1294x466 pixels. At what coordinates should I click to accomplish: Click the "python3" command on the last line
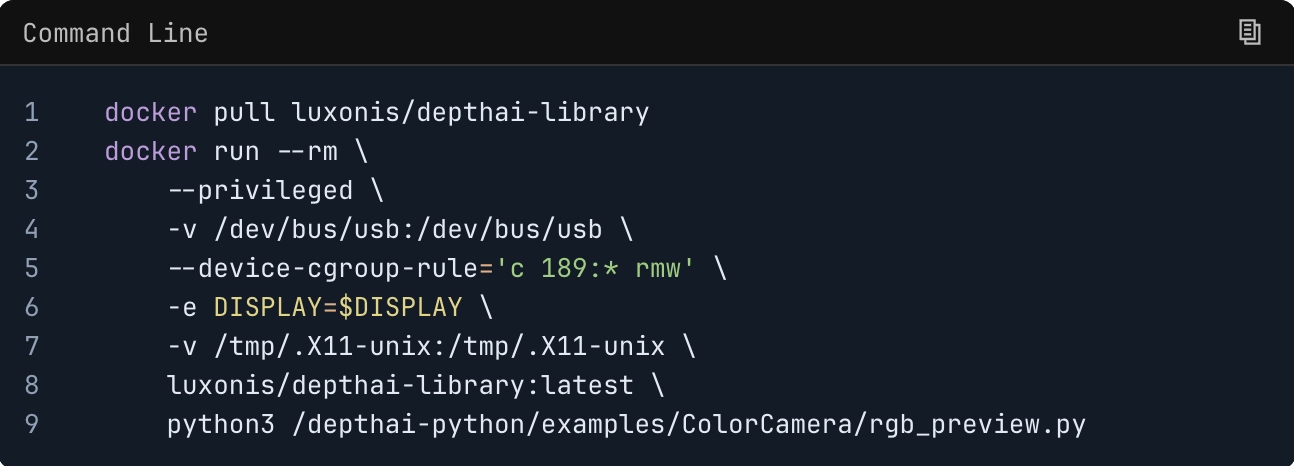coord(221,424)
